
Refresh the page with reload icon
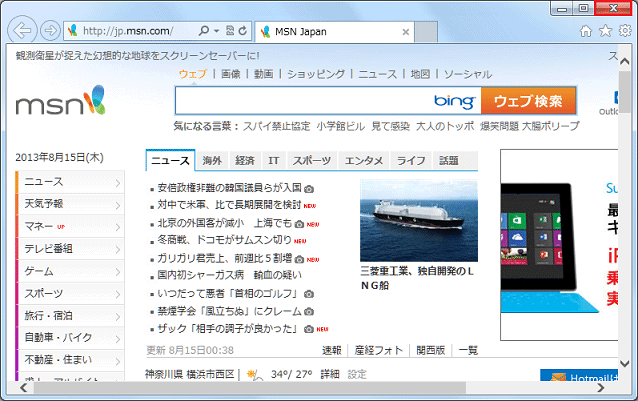[243, 31]
